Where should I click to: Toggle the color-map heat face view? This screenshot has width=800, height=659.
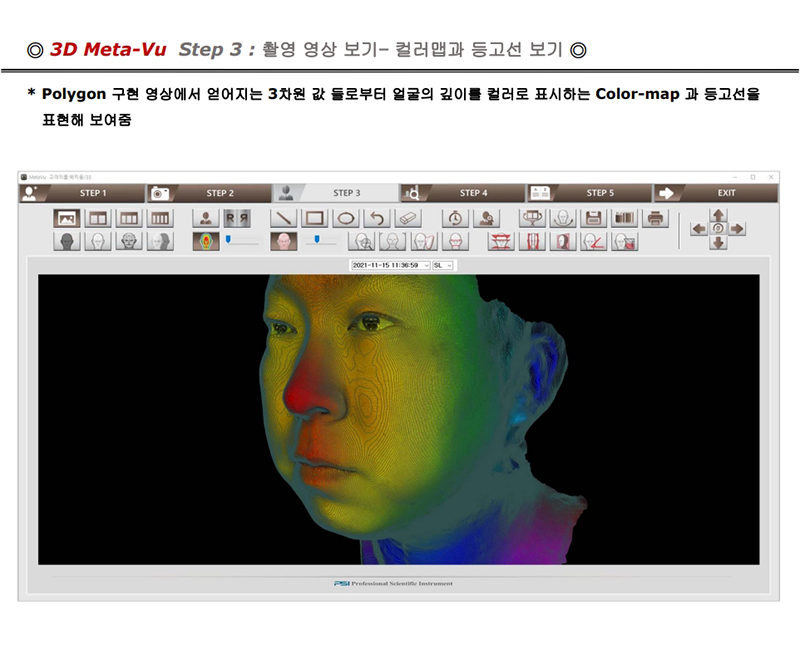click(207, 241)
